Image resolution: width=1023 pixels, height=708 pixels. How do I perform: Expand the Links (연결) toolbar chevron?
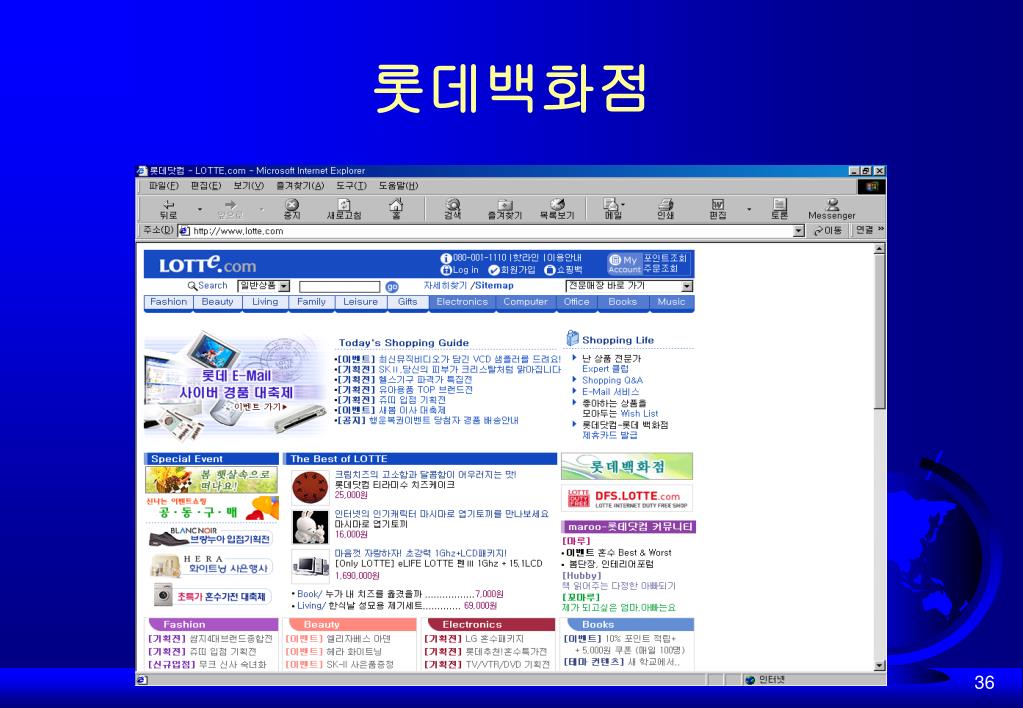(x=880, y=229)
